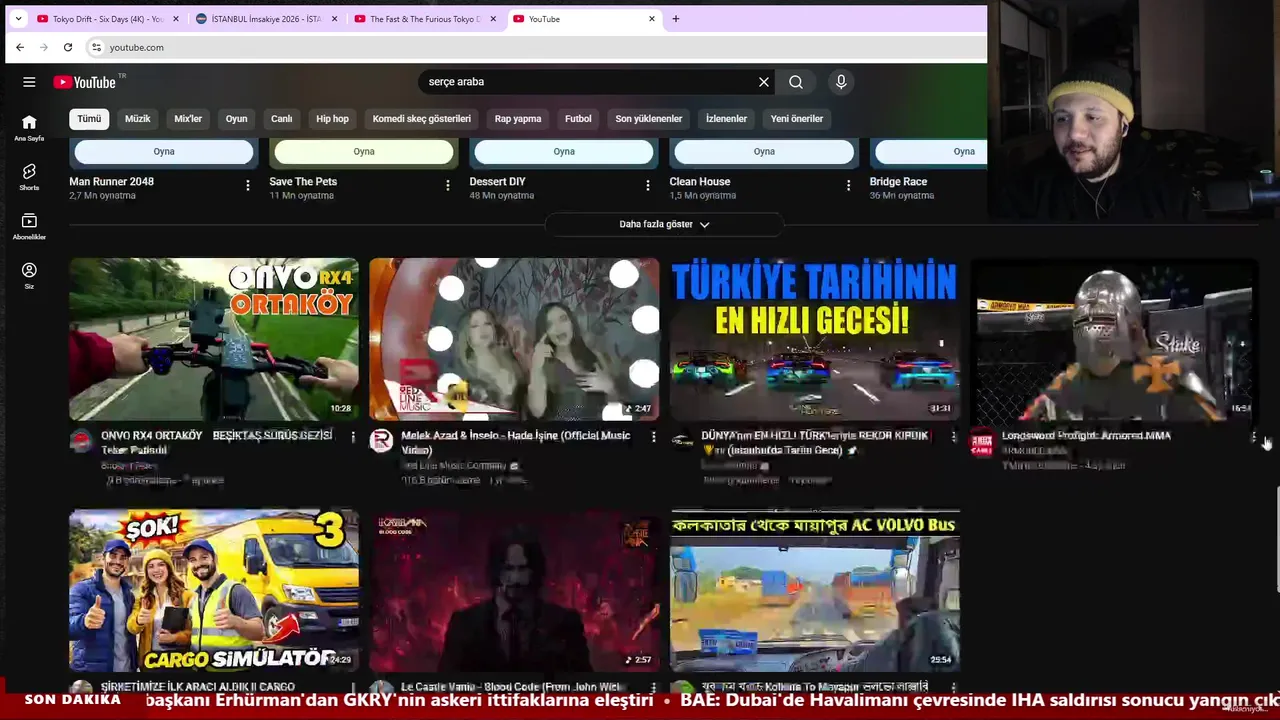Open Bridge Race game title

[898, 182]
